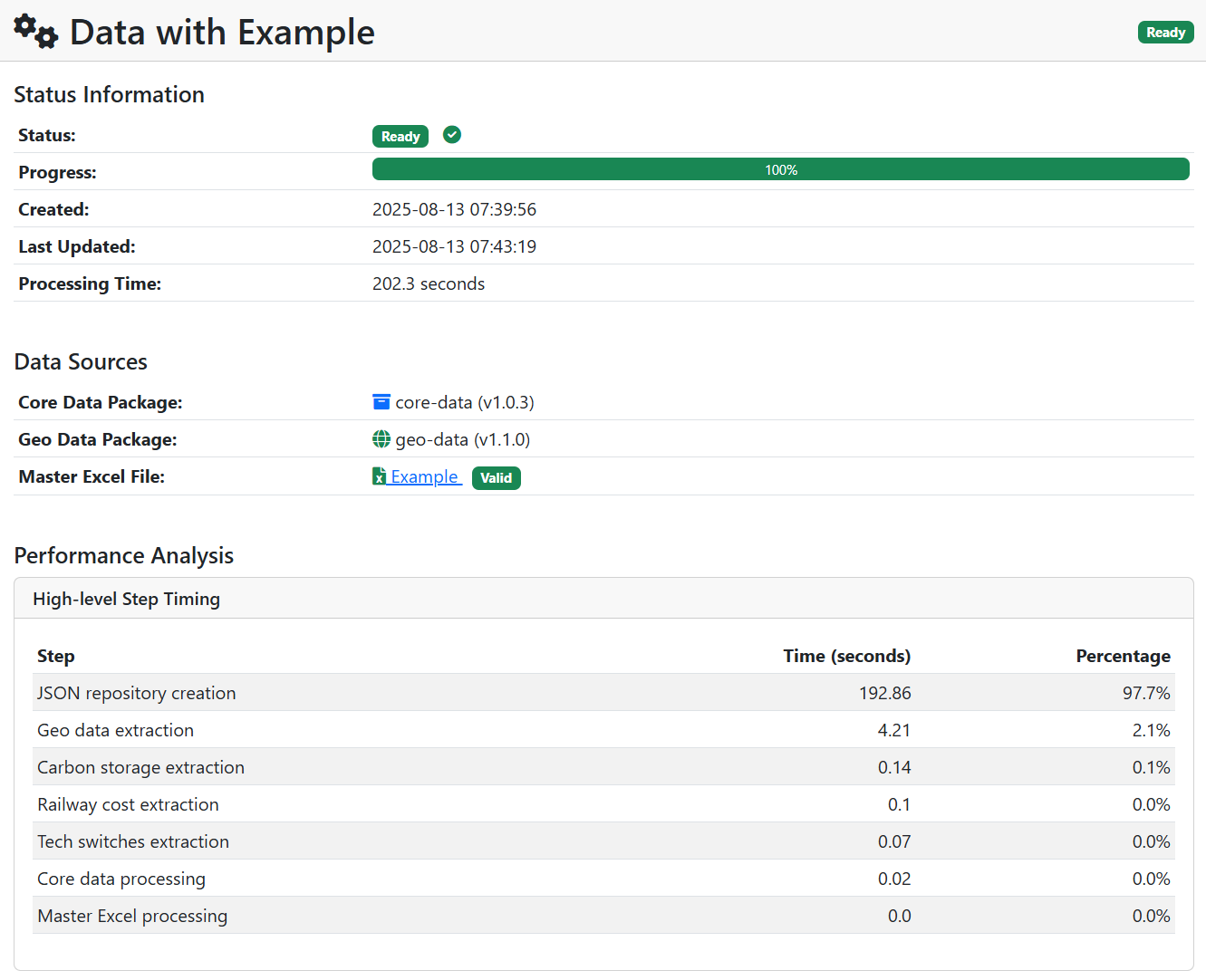This screenshot has height=980, width=1206.
Task: Click the Excel file icon beside Example
Action: 380,476
